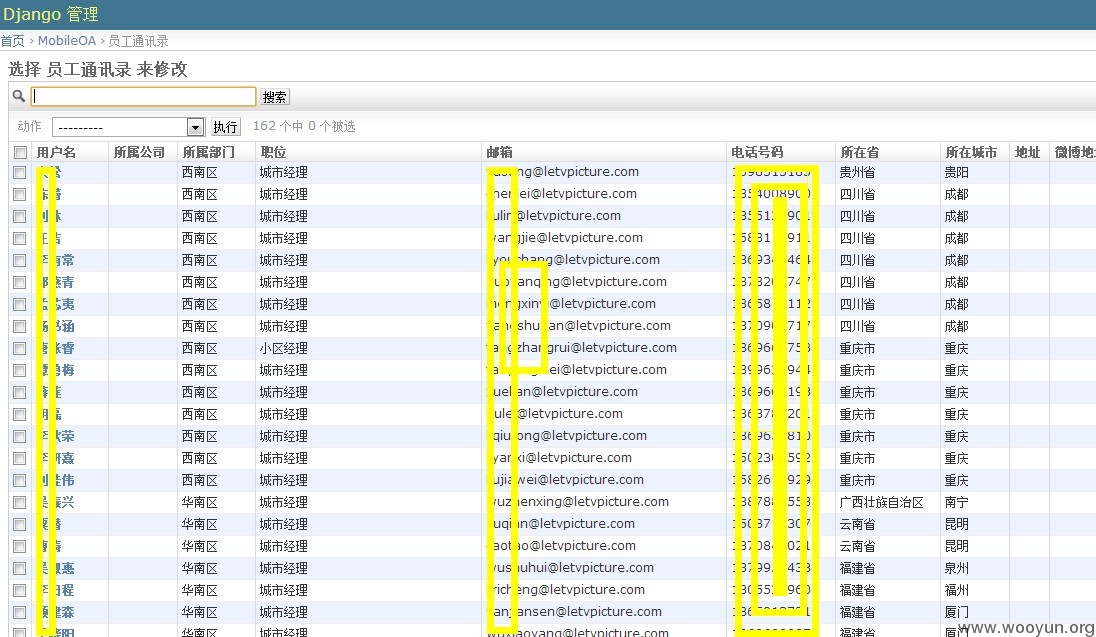Open the MobileOA breadcrumb link

pos(66,41)
